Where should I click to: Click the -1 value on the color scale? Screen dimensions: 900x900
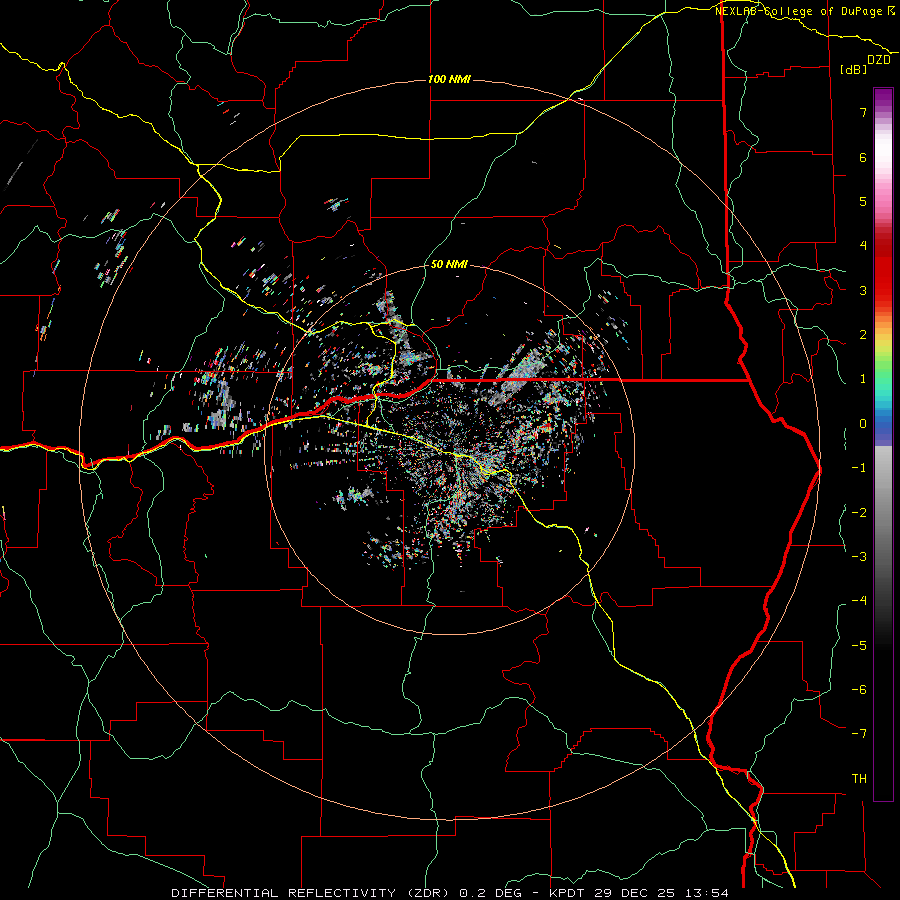coord(859,468)
